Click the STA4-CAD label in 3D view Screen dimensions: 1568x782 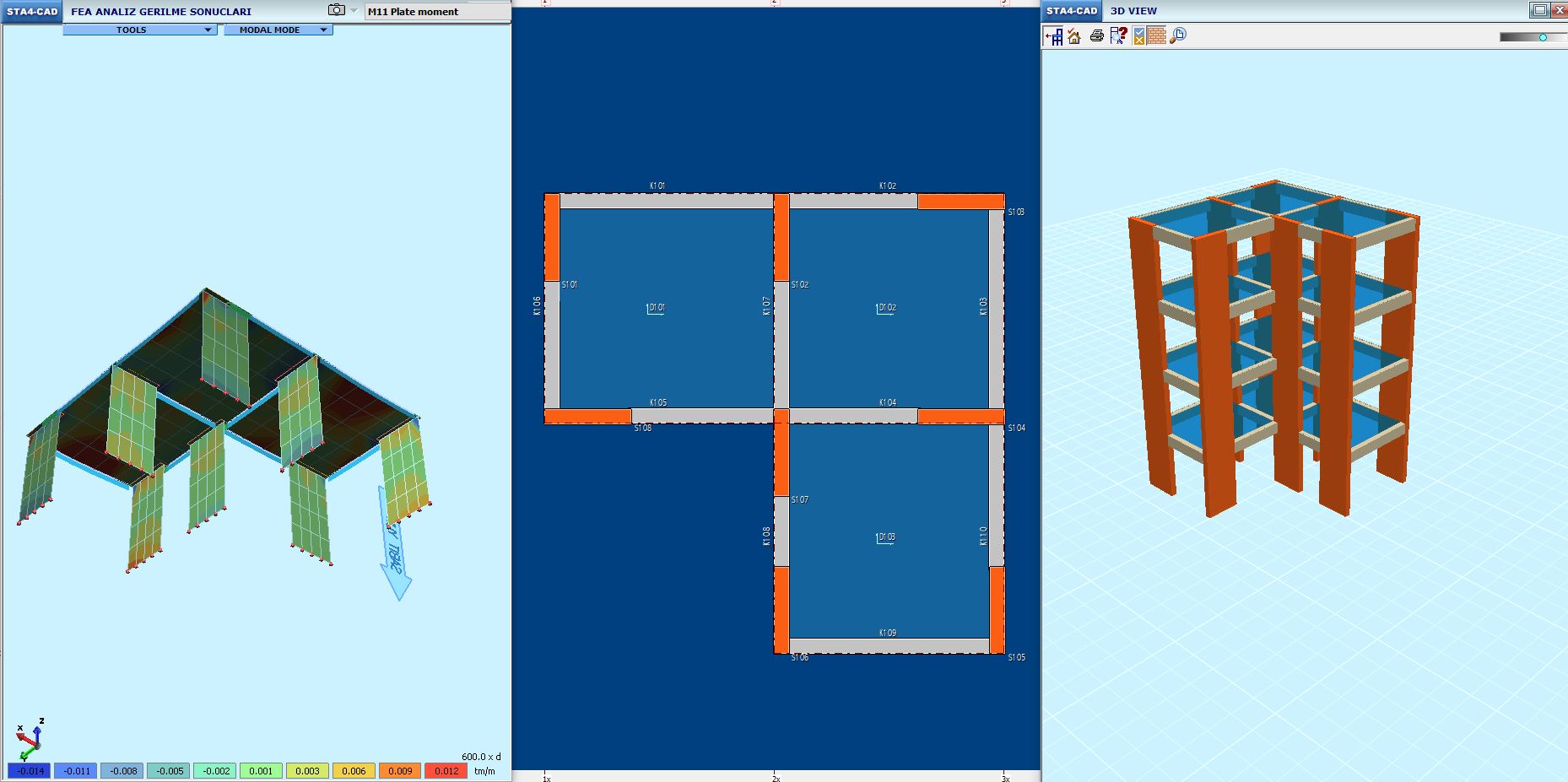coord(1072,11)
